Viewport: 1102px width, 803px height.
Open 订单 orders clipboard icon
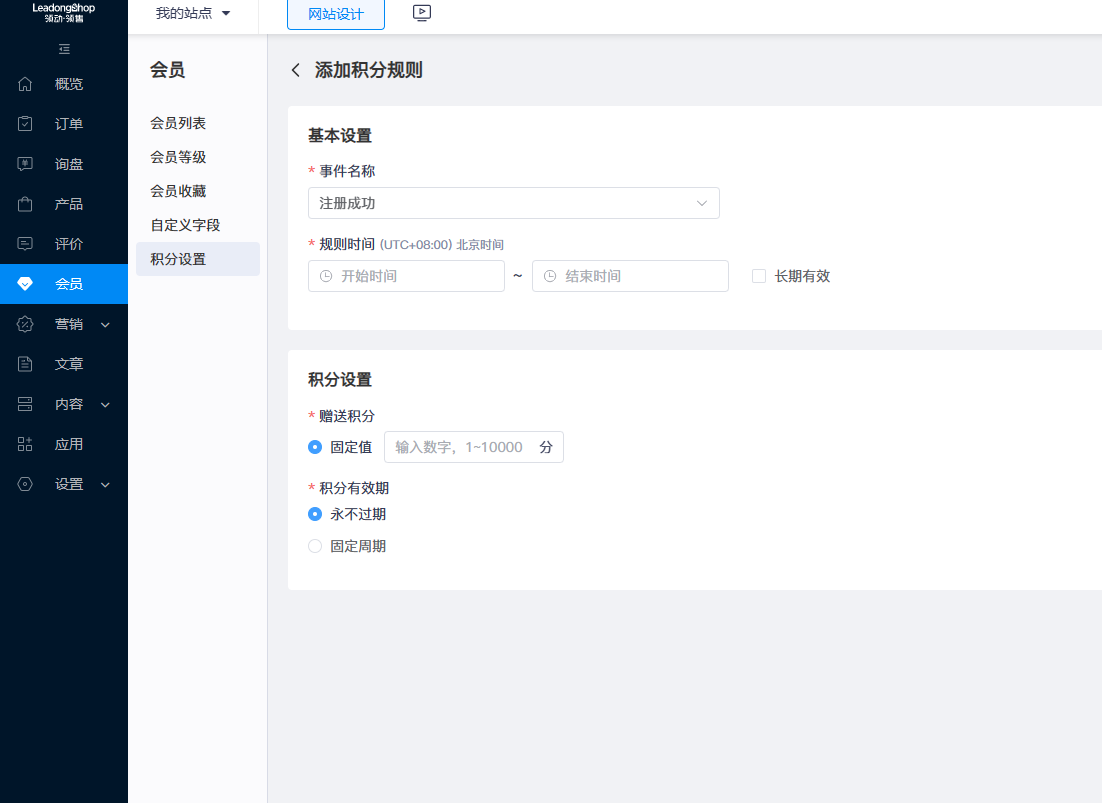coord(26,124)
